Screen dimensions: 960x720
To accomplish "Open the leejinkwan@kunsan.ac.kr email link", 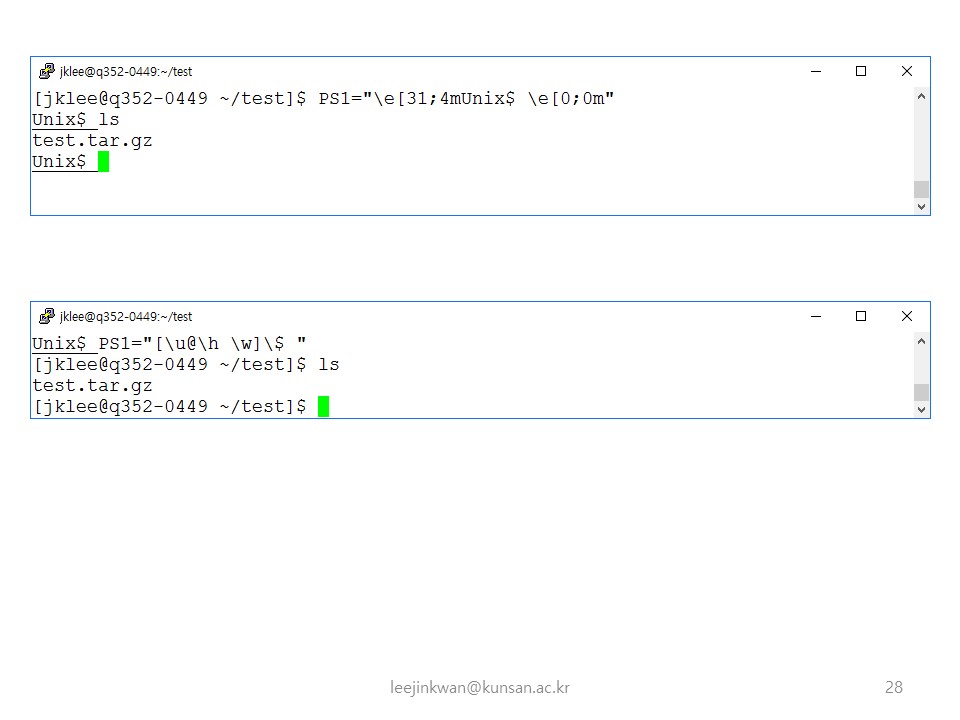I will click(x=480, y=687).
